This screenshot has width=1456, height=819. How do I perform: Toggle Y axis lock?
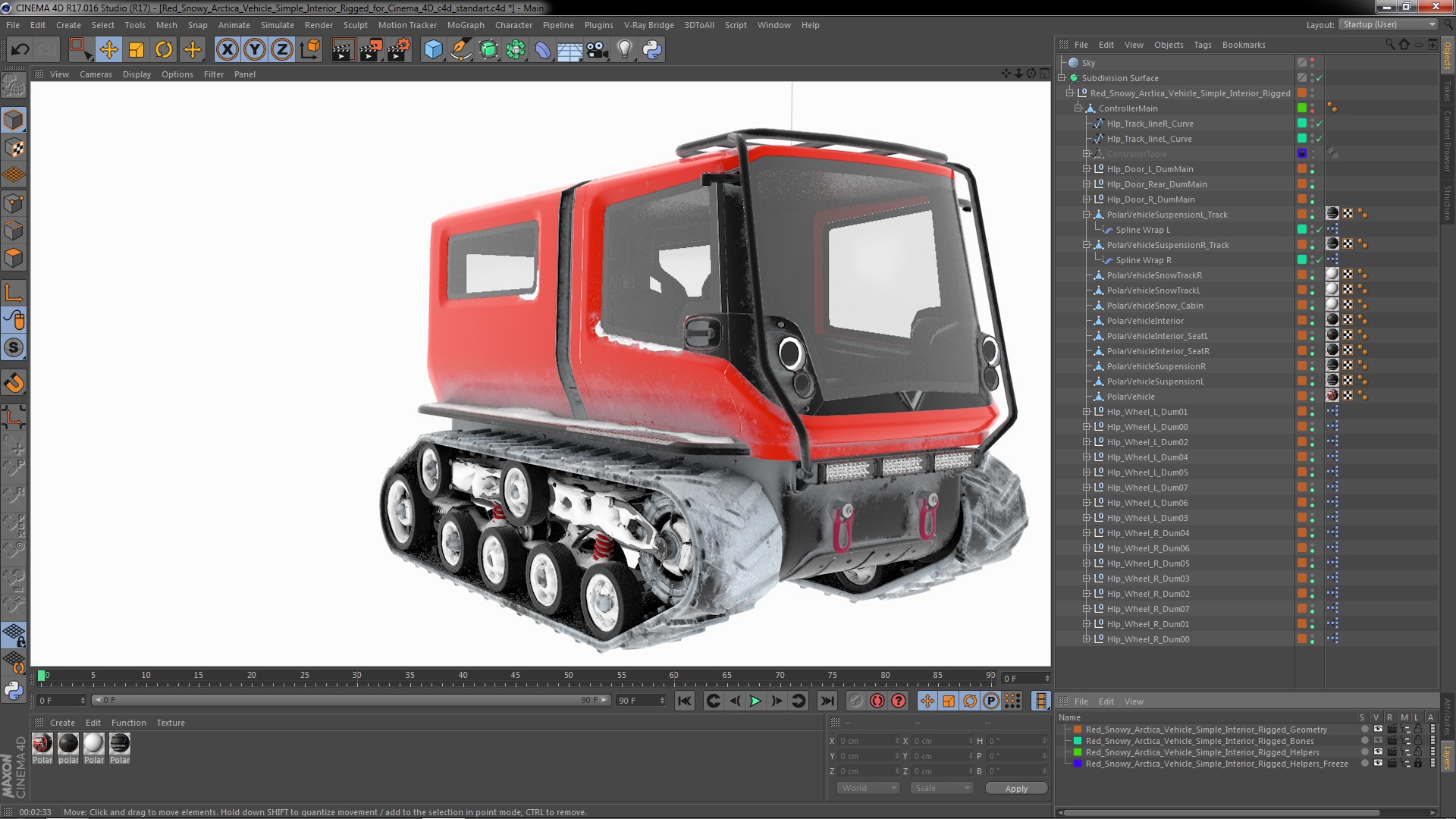(255, 50)
